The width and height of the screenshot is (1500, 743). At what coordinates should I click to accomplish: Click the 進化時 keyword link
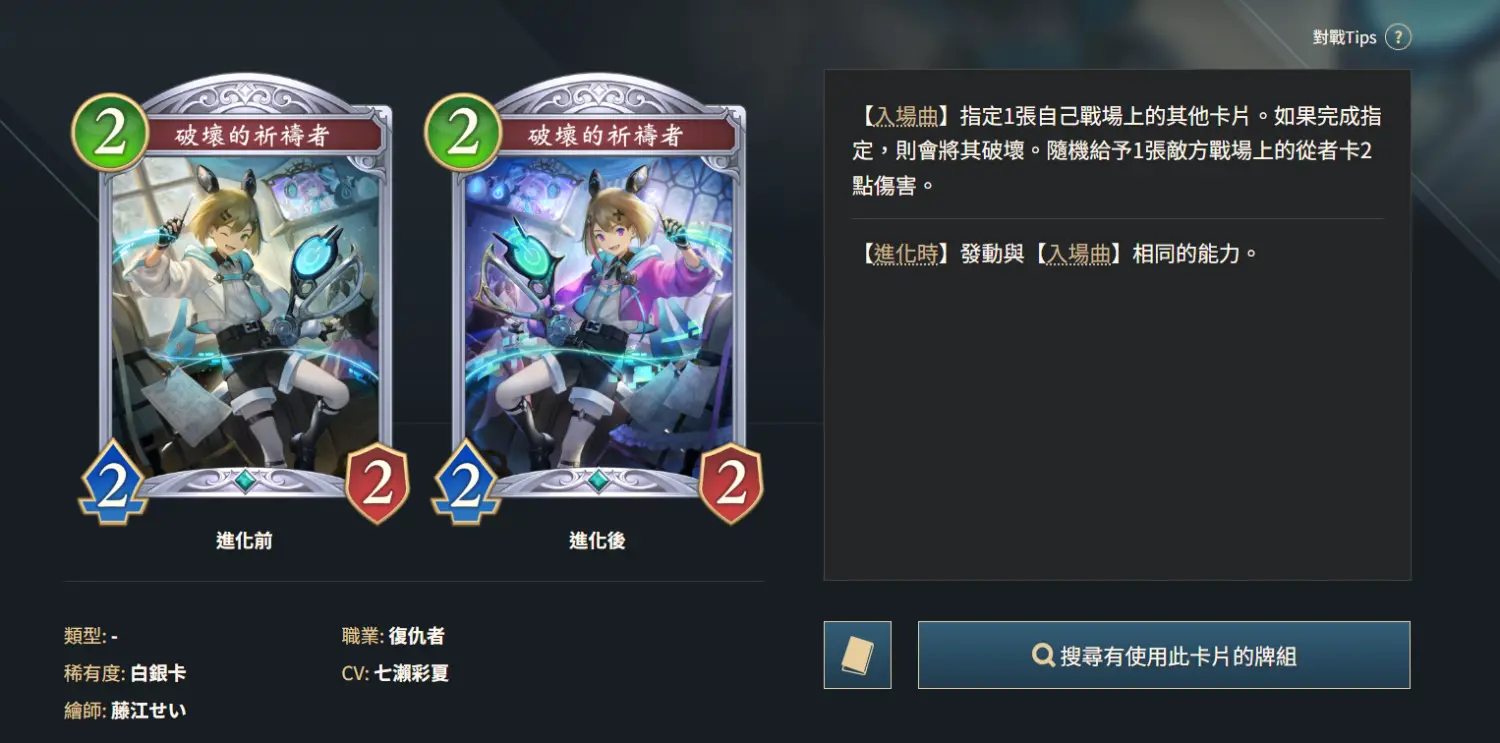tap(906, 254)
